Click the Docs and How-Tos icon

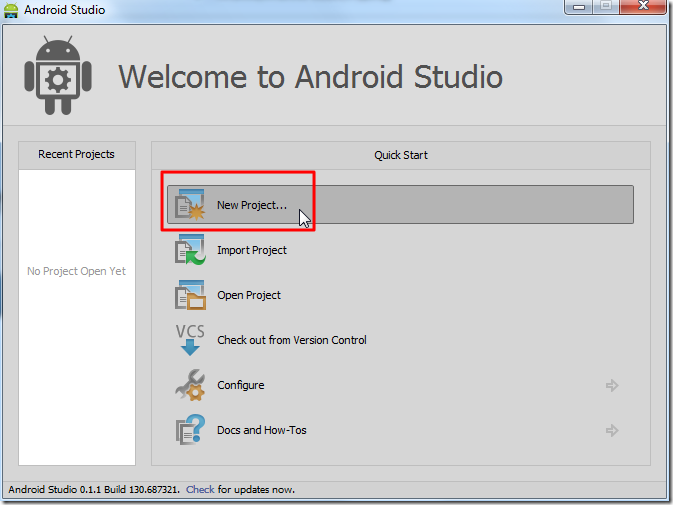point(190,430)
